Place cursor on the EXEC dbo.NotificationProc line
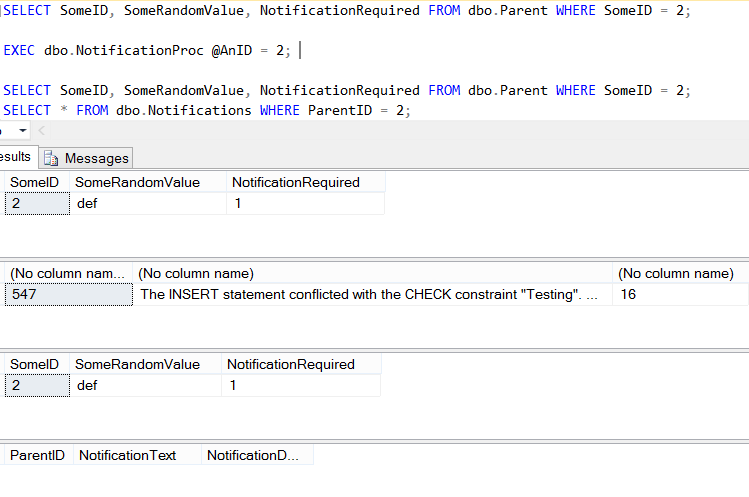The height and width of the screenshot is (497, 749). (147, 50)
